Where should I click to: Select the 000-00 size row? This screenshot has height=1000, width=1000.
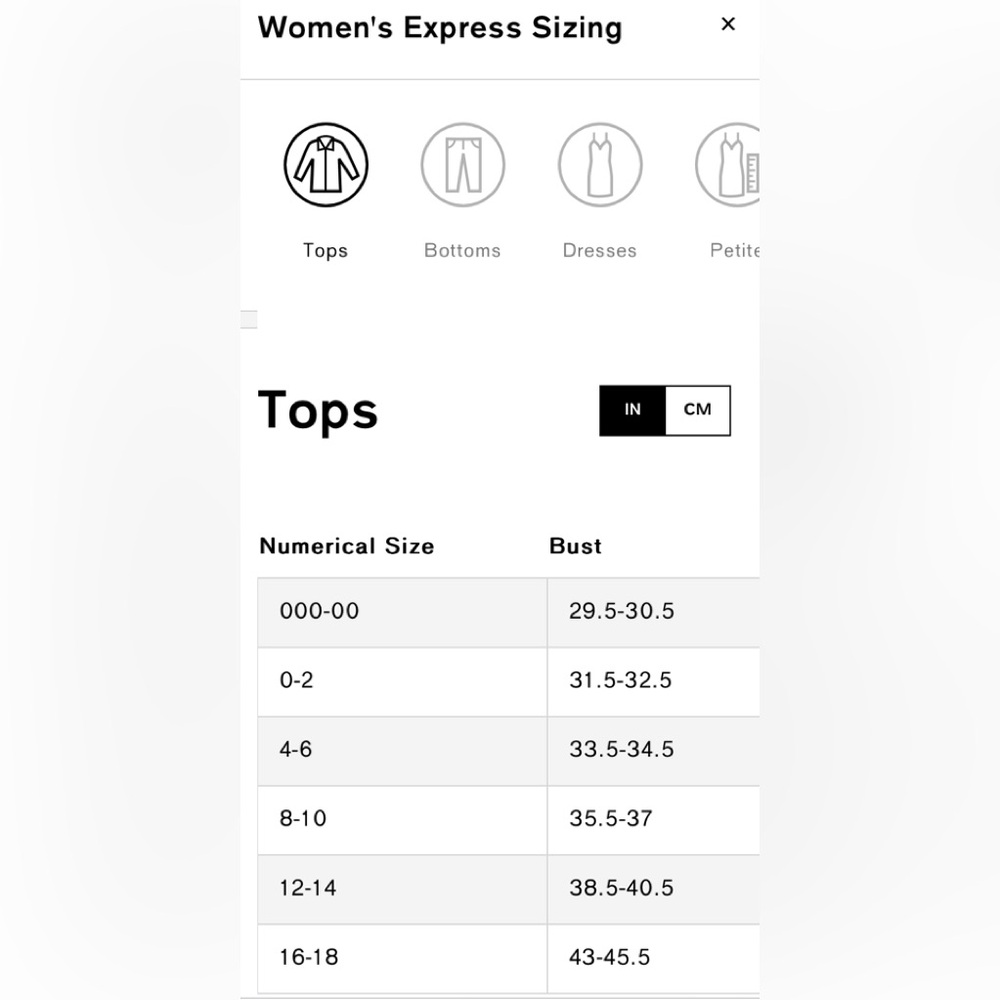click(508, 612)
